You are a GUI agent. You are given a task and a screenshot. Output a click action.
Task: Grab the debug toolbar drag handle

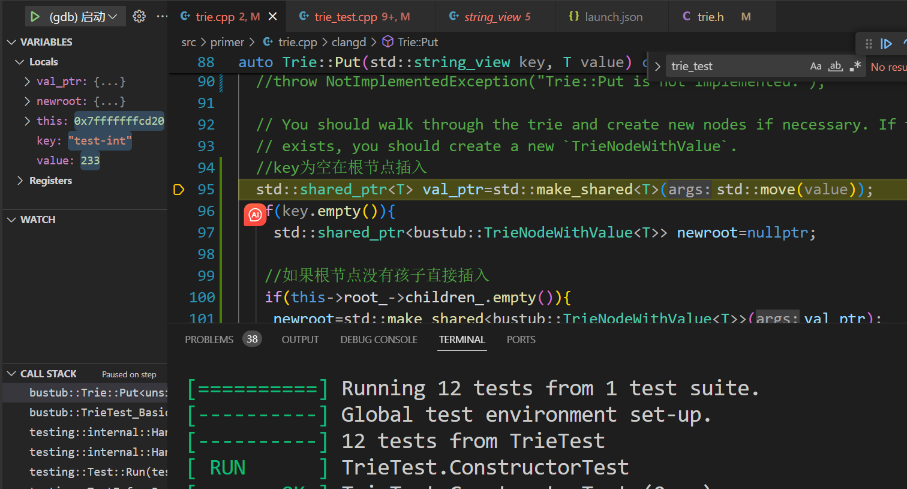[868, 43]
